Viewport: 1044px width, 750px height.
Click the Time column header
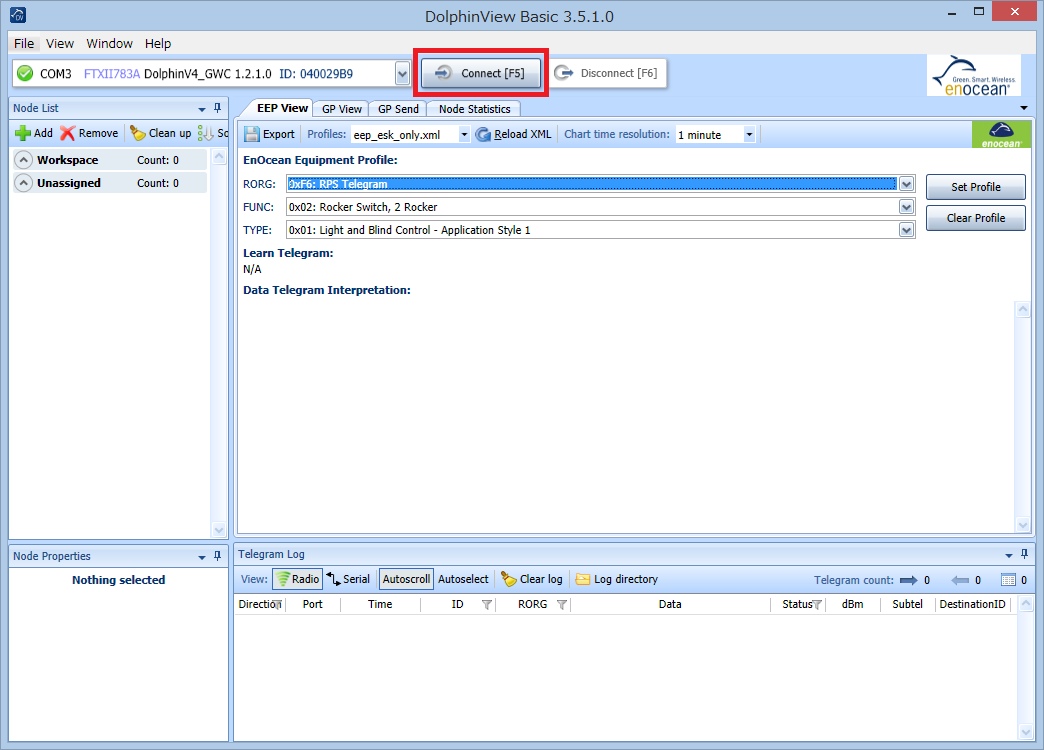click(380, 604)
